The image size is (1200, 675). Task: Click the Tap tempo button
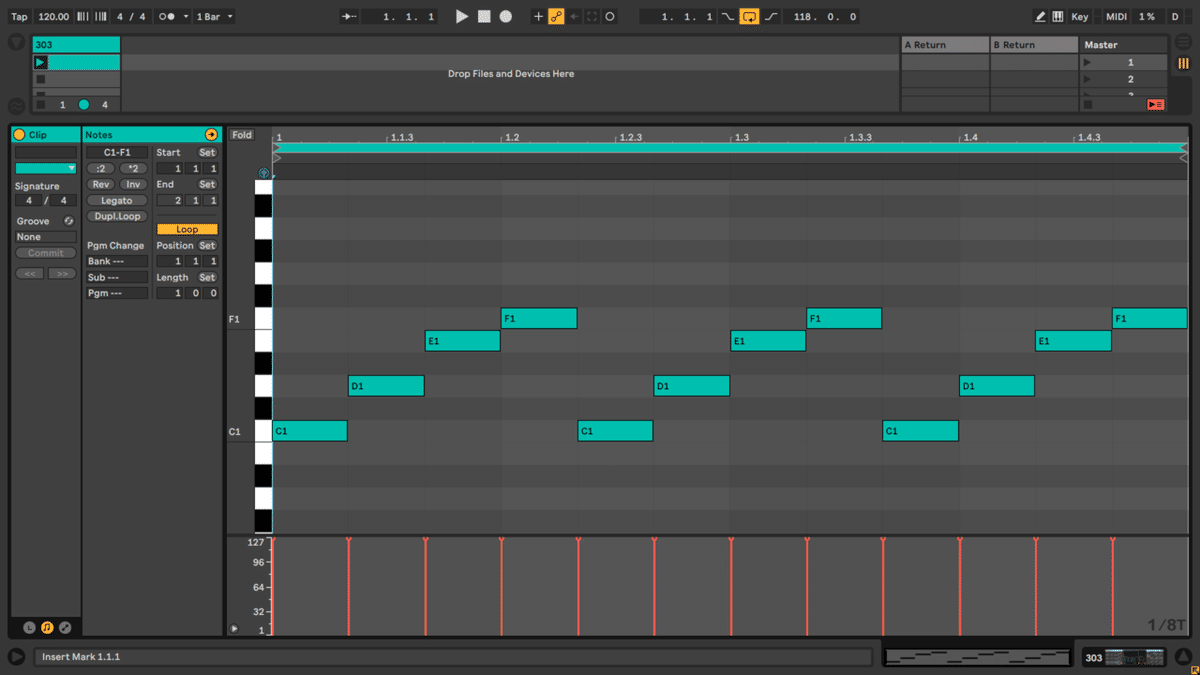point(20,17)
